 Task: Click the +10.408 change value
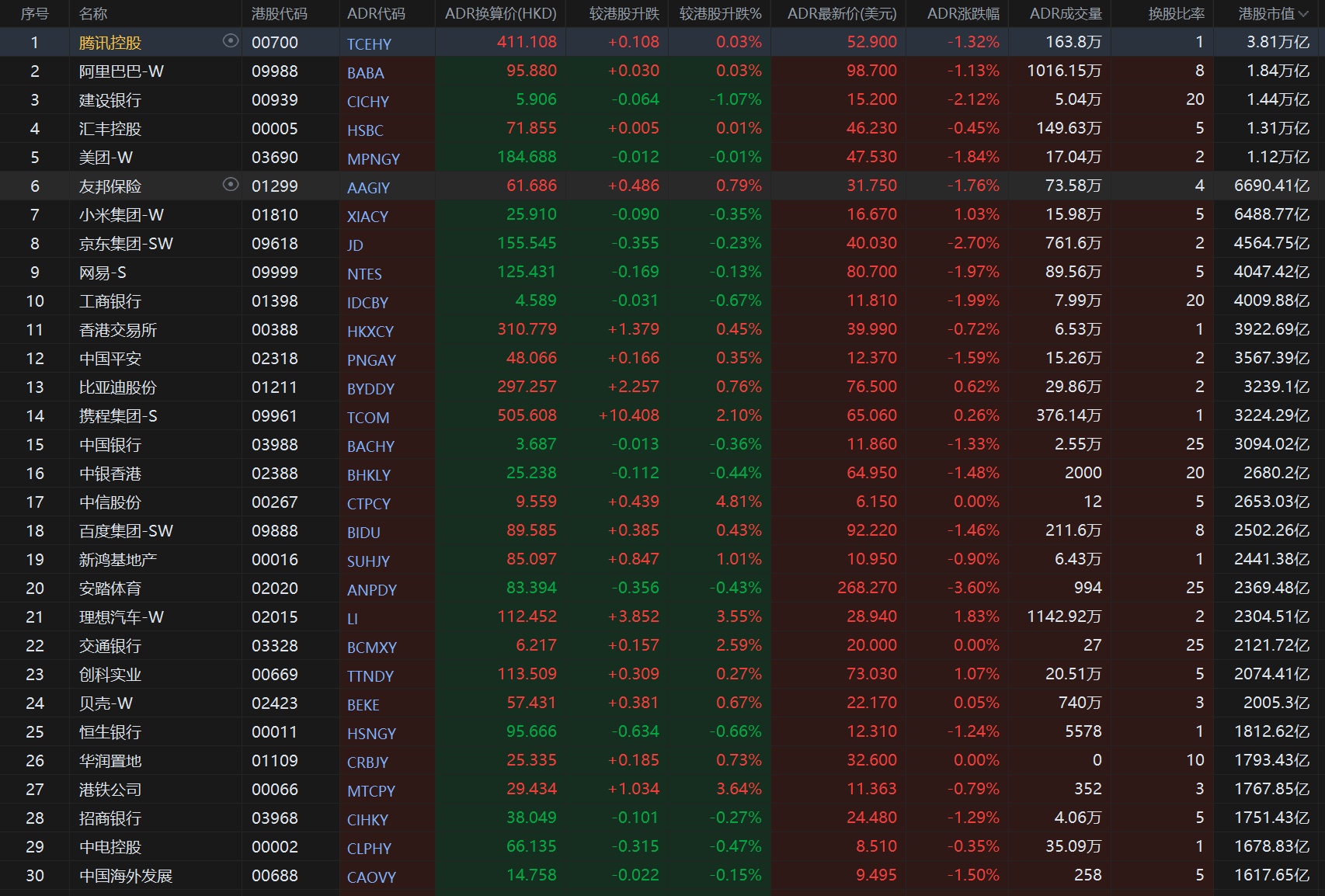629,415
